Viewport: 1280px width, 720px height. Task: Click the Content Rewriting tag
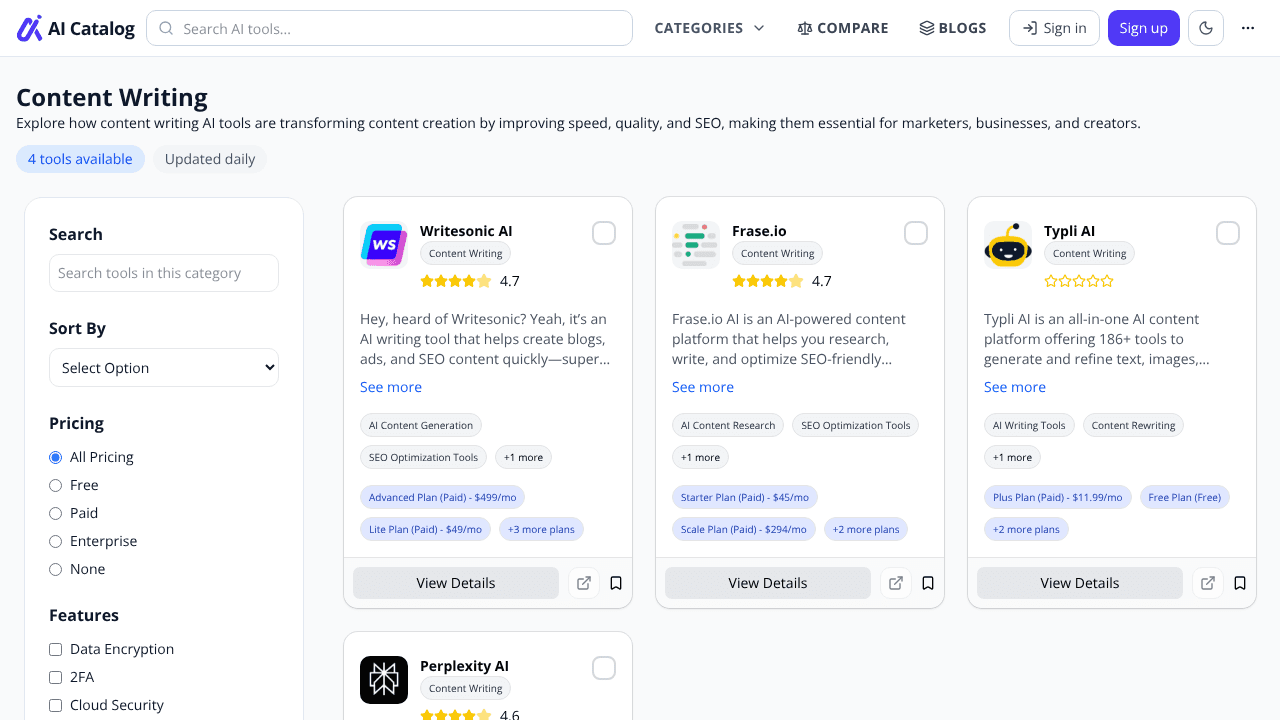click(x=1133, y=425)
